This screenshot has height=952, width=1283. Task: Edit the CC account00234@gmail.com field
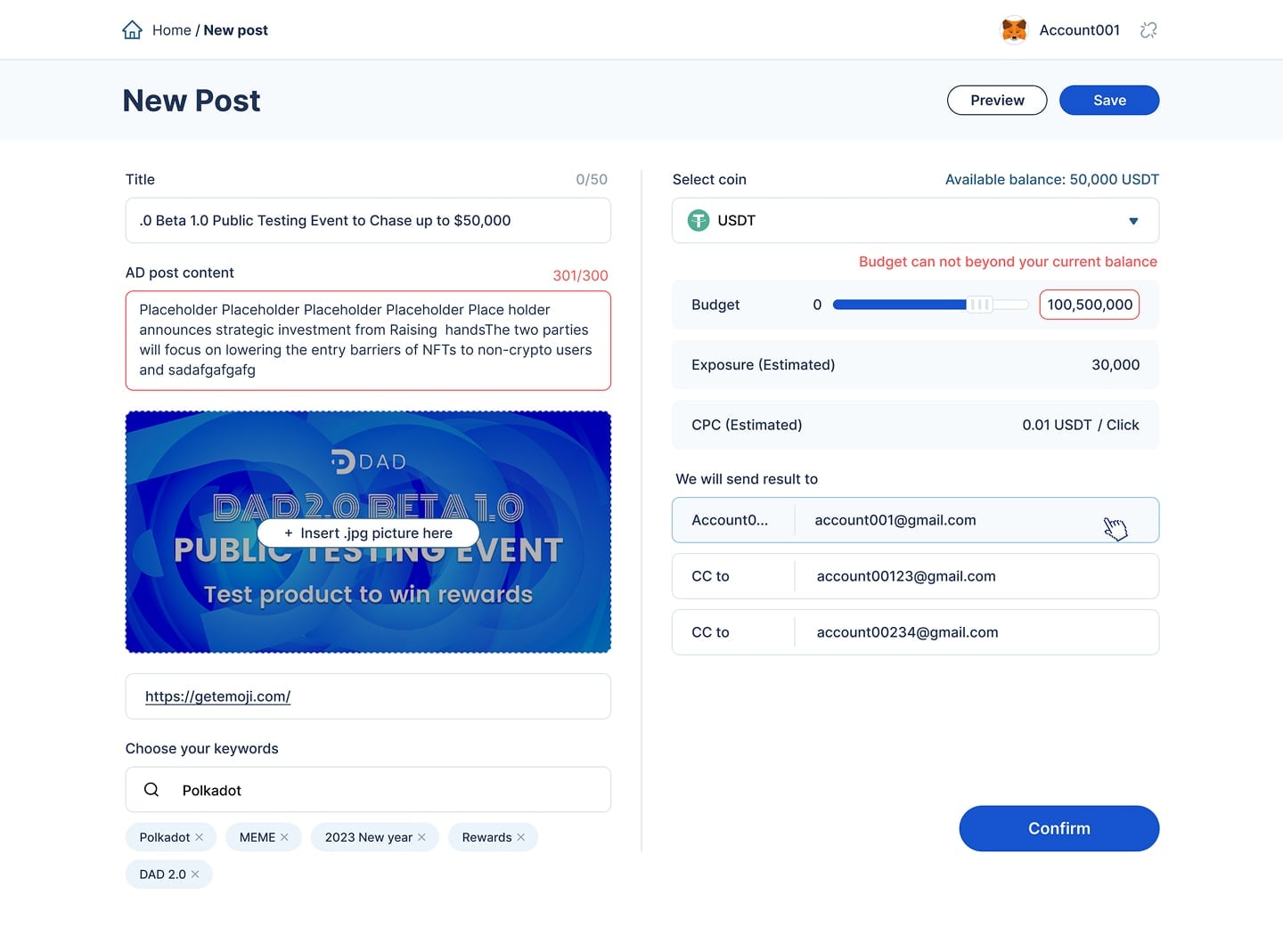(x=915, y=632)
